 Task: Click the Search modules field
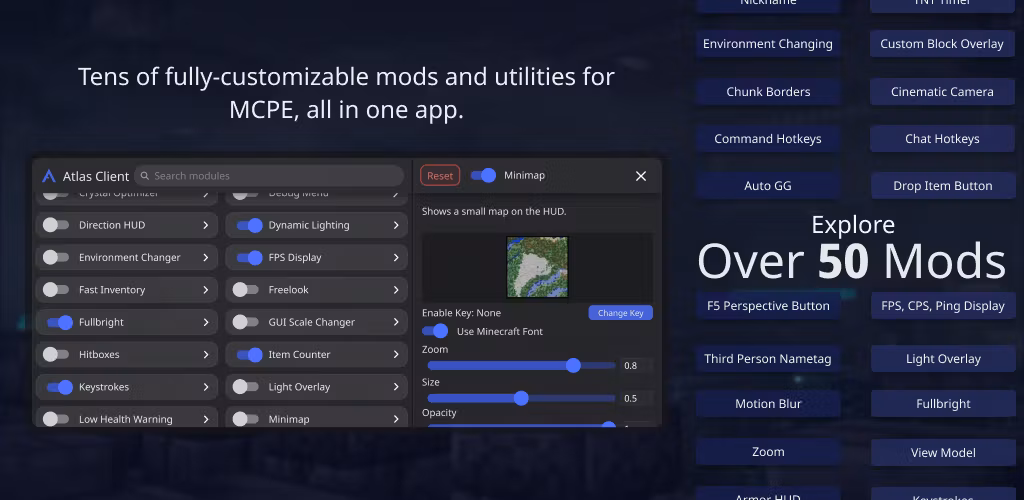269,176
